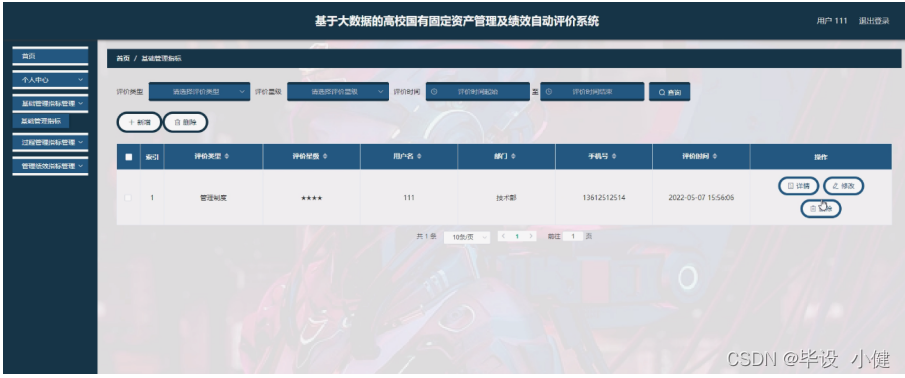Image resolution: width=905 pixels, height=378 pixels.
Task: Click 首页 in the breadcrumb
Action: tap(122, 58)
